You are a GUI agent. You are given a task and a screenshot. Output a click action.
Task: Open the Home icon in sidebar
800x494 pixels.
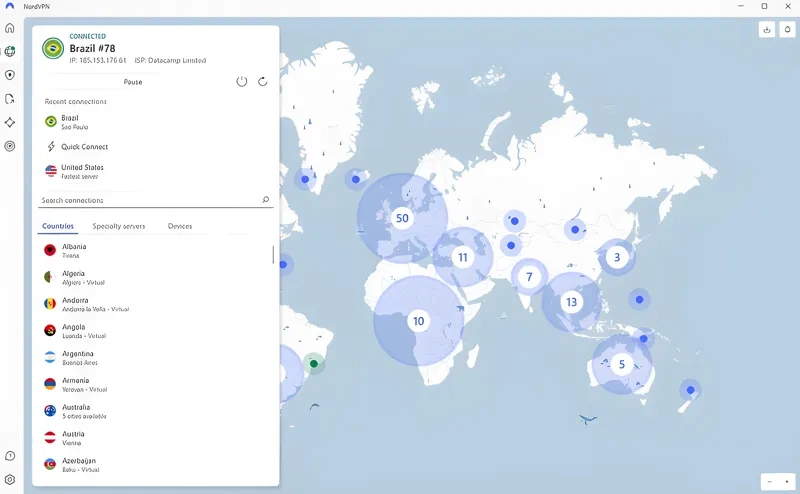(10, 28)
